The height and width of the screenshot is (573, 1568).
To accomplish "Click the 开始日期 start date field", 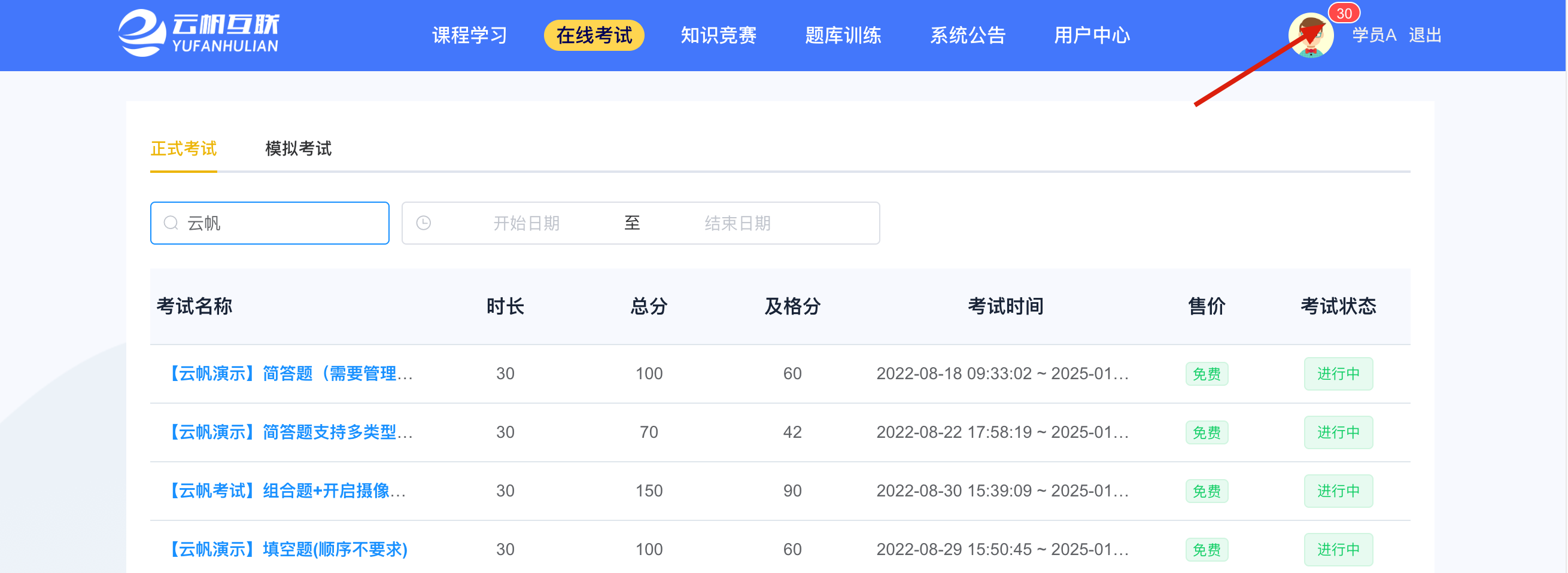I will click(526, 223).
